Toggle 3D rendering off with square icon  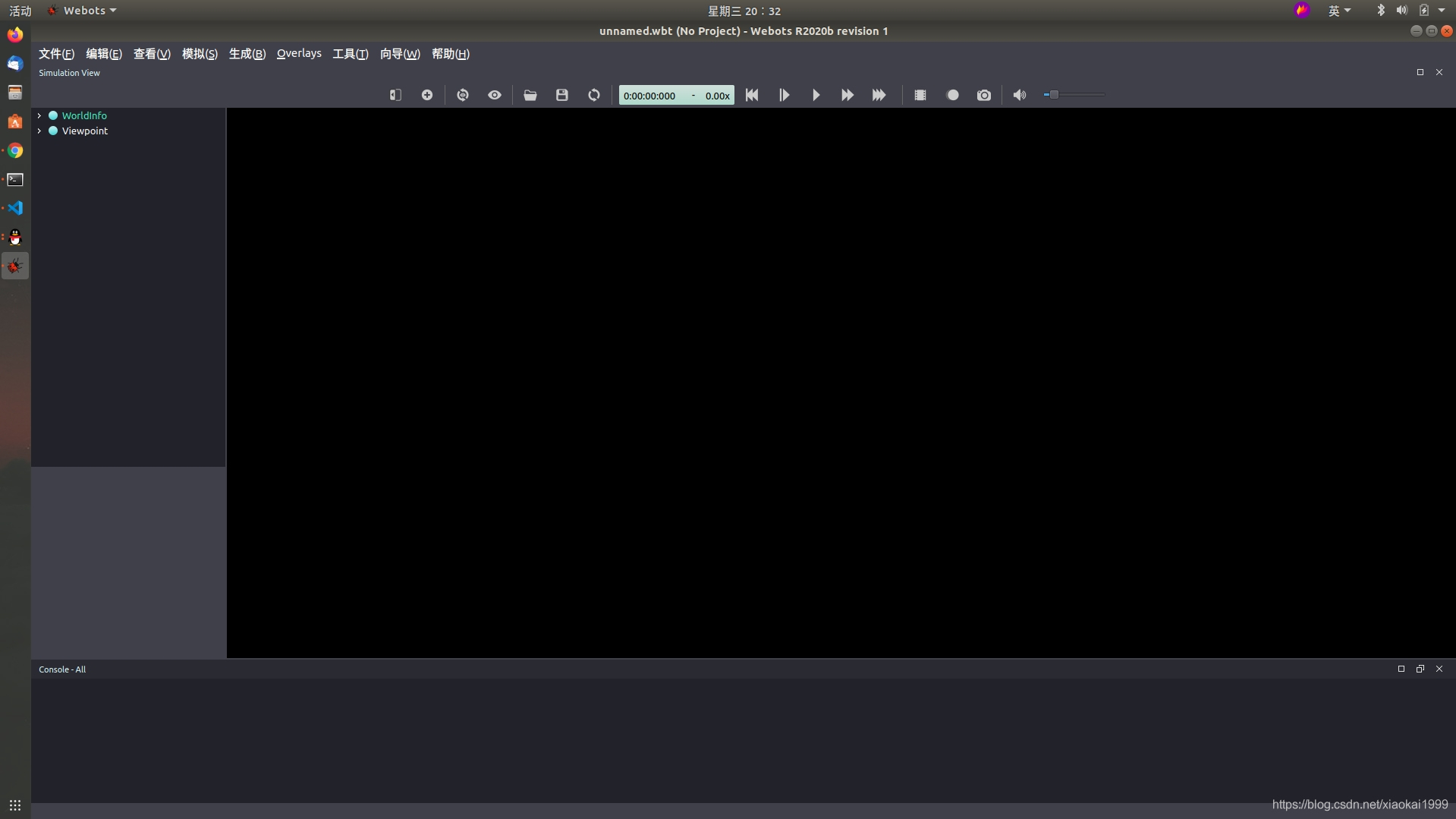coord(920,95)
